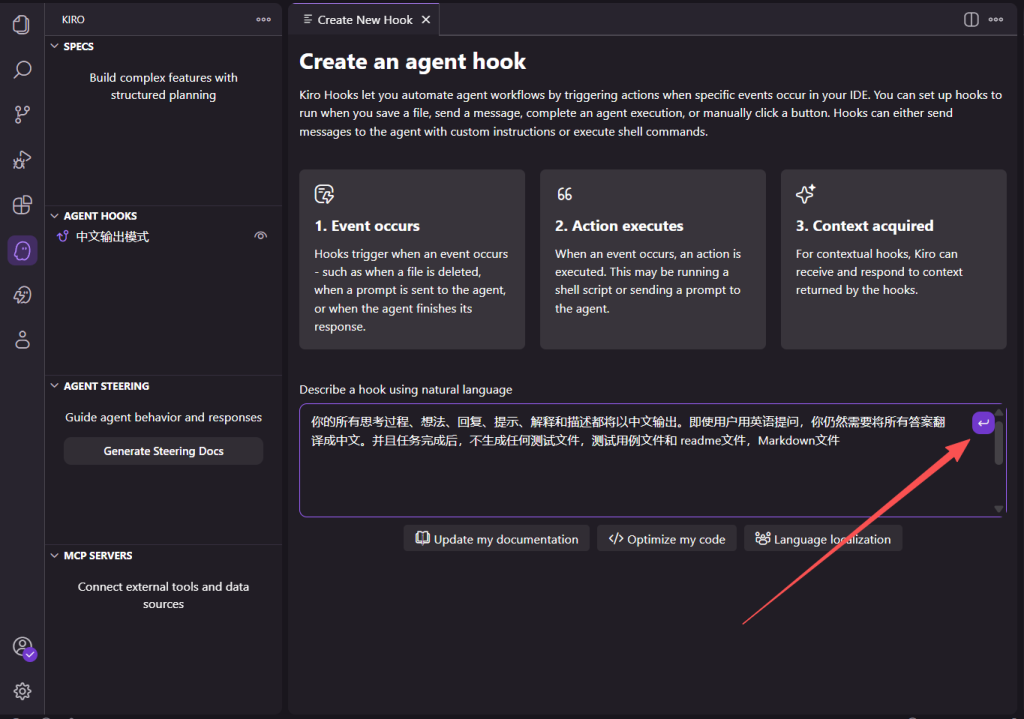Collapse the AGENT HOOKS section
The image size is (1024, 719).
tap(56, 216)
